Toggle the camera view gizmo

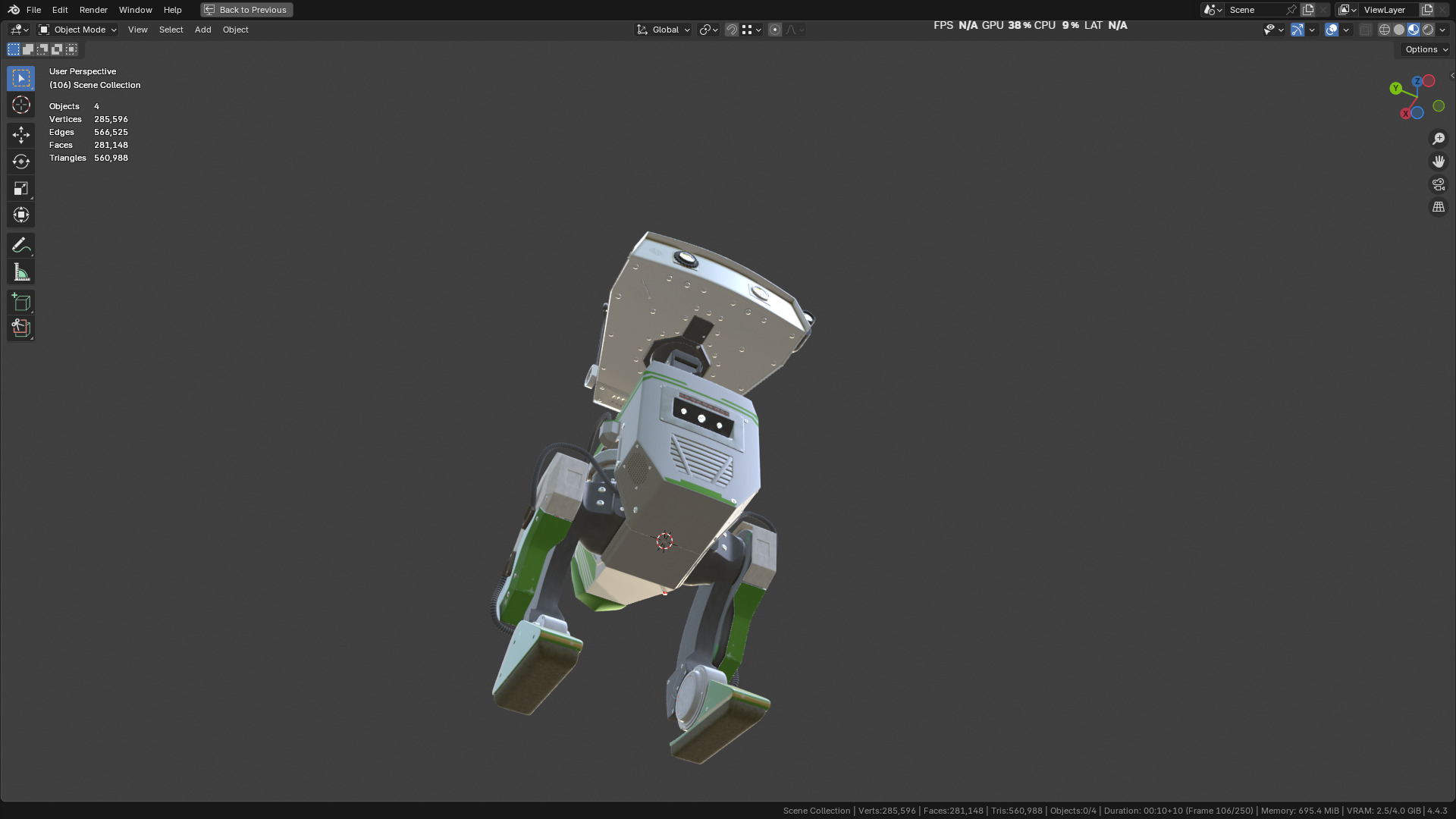point(1439,184)
